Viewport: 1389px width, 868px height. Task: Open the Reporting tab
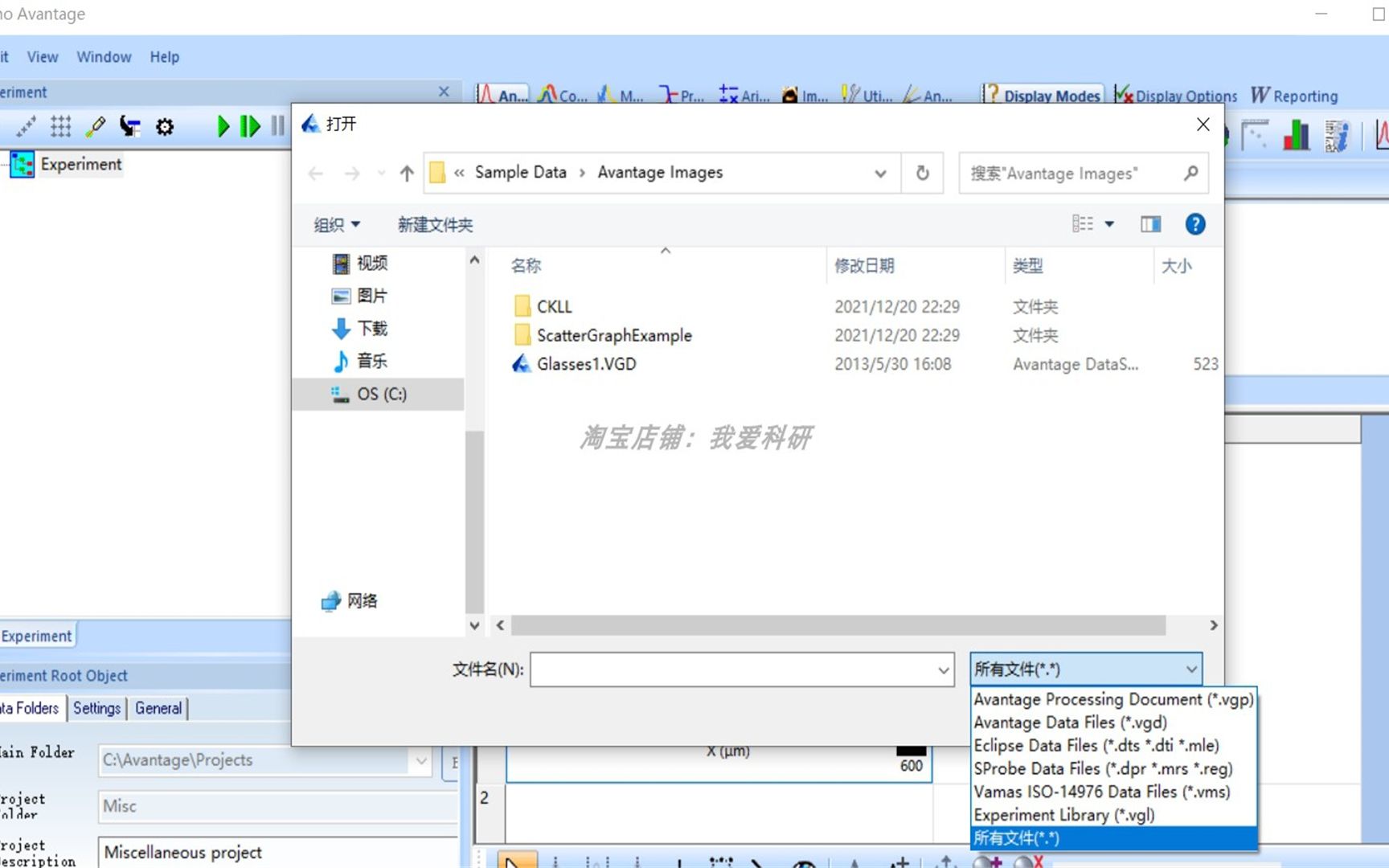(1294, 95)
